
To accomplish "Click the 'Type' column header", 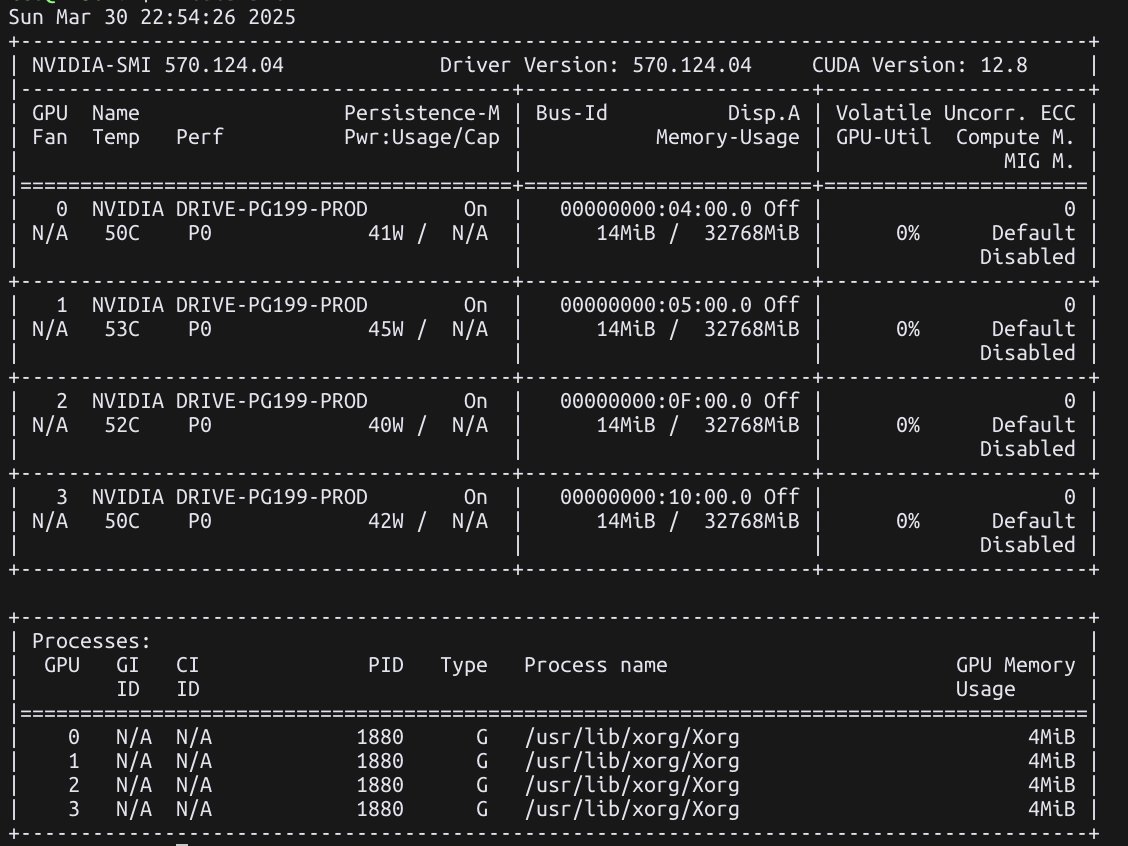I will tap(464, 665).
